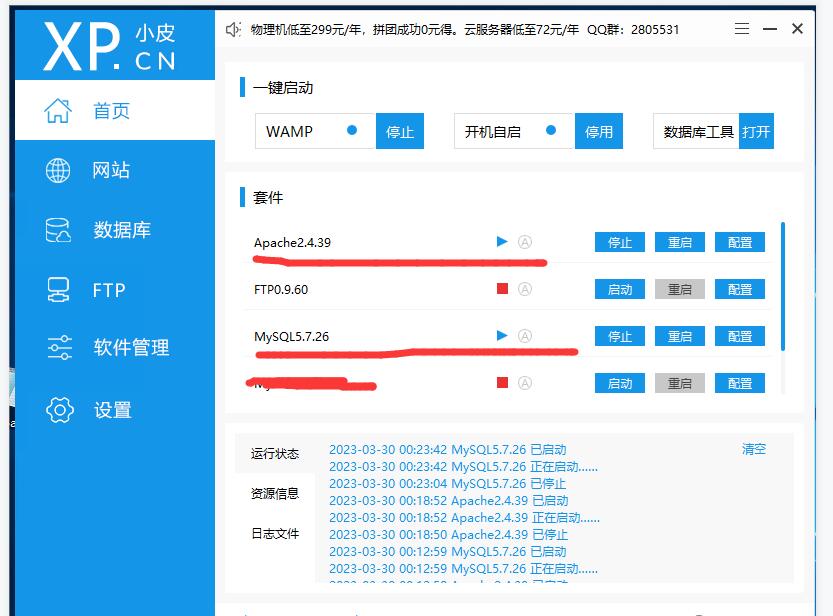Minimize the XP.CN window

(770, 29)
